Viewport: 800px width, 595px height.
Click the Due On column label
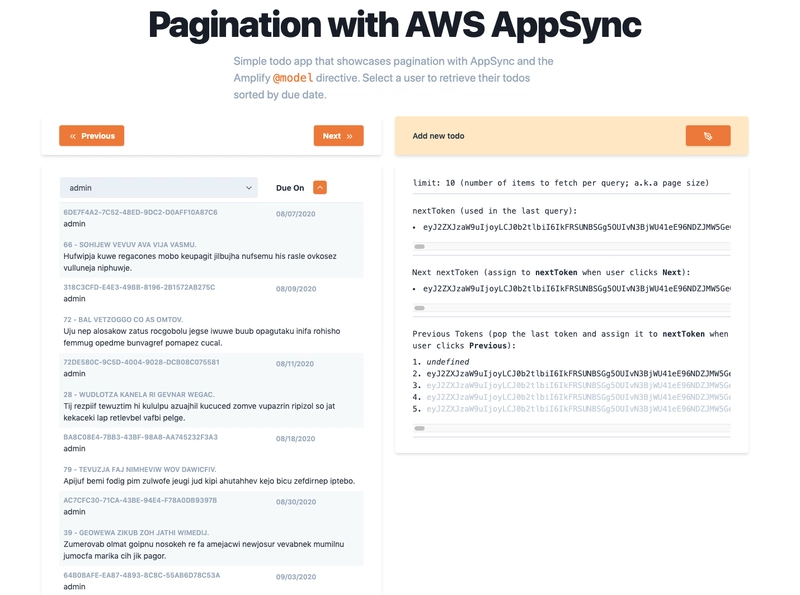click(x=290, y=188)
